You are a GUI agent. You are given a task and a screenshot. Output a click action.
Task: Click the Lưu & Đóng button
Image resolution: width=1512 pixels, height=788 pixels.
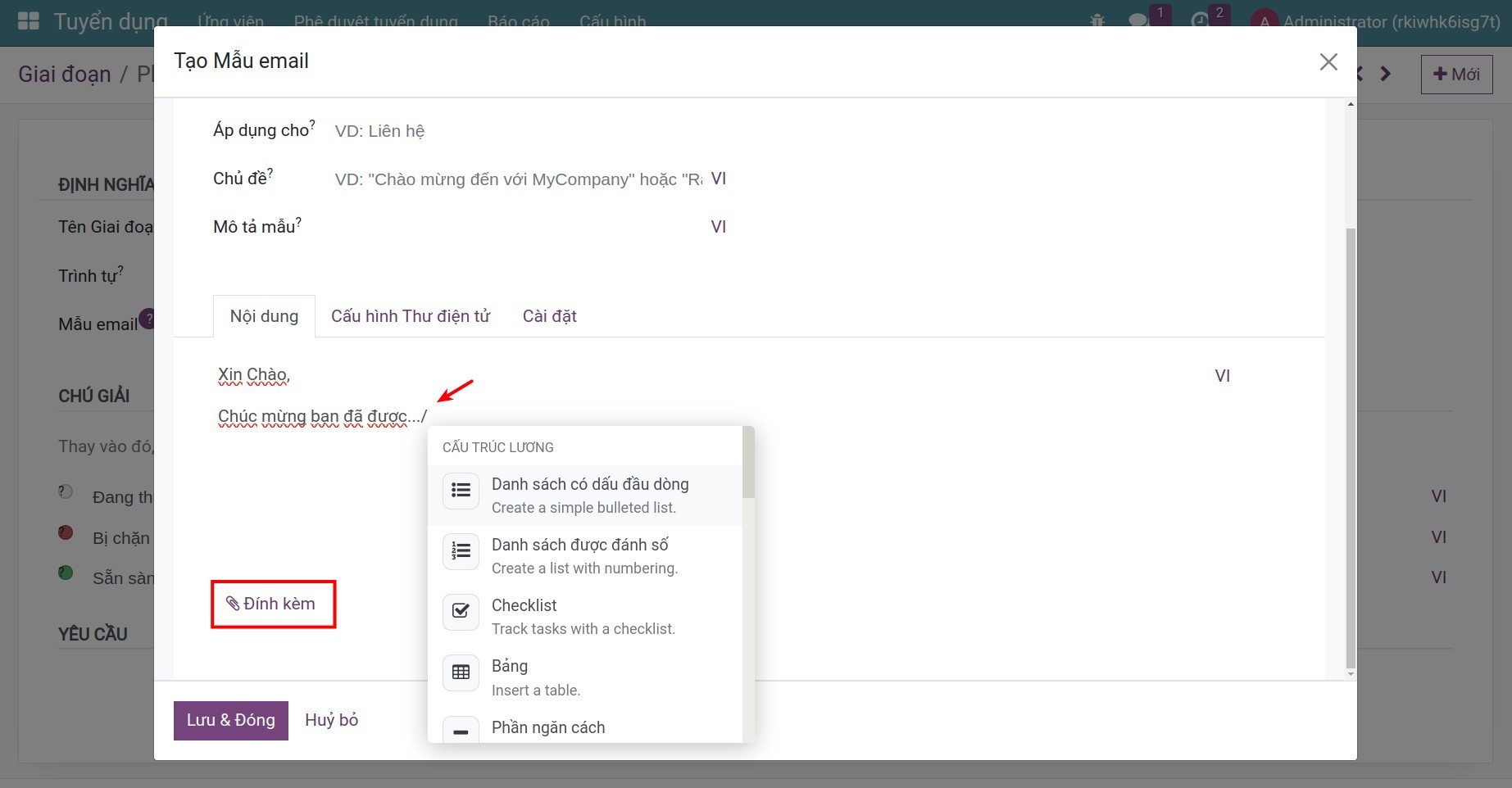click(x=230, y=720)
